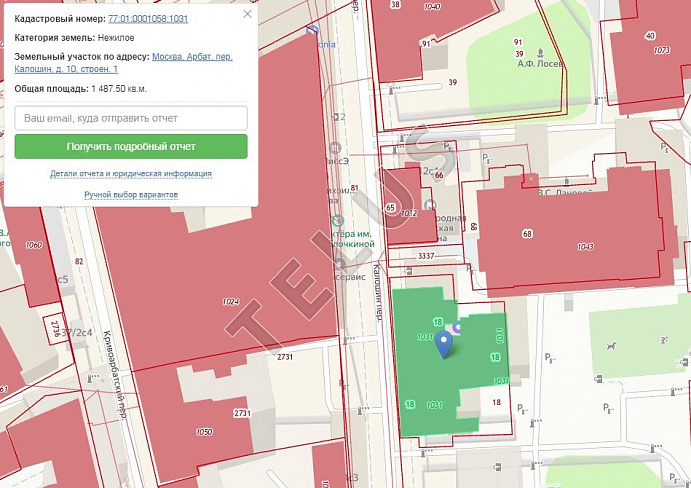Select the large red parcel labeled 1024
Screen dimensions: 691x488
pyautogui.click(x=230, y=302)
